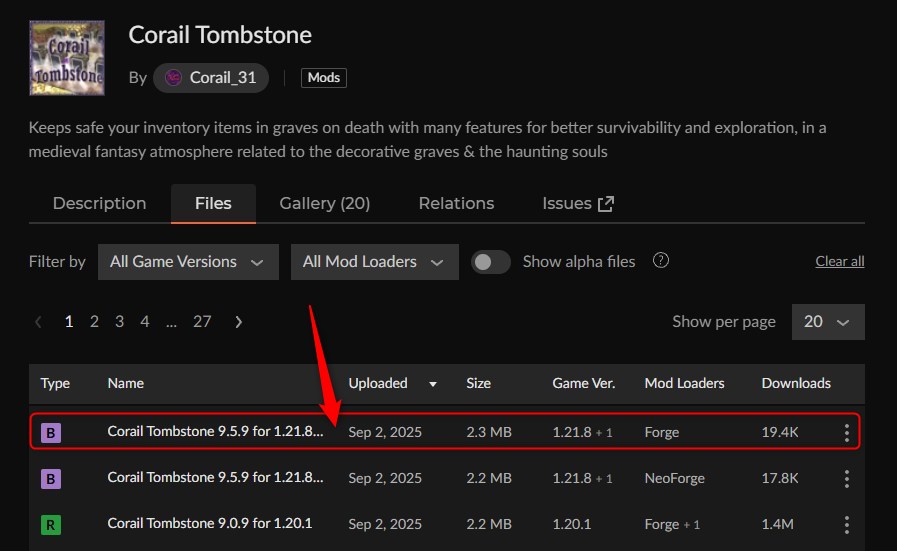This screenshot has height=551, width=897.
Task: Go to the Relations tab
Action: click(456, 203)
